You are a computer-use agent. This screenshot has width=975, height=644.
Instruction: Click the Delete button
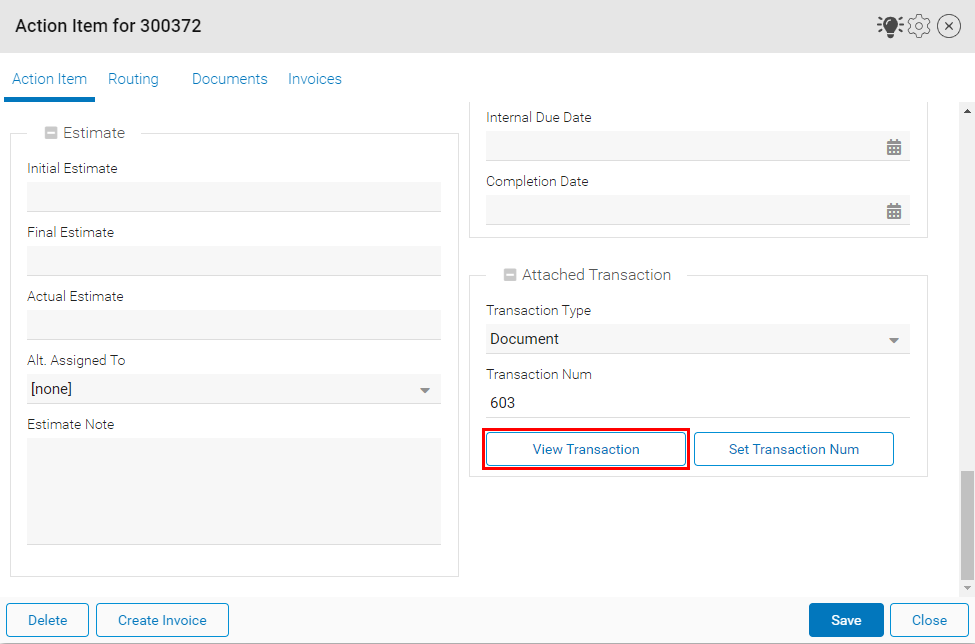47,620
